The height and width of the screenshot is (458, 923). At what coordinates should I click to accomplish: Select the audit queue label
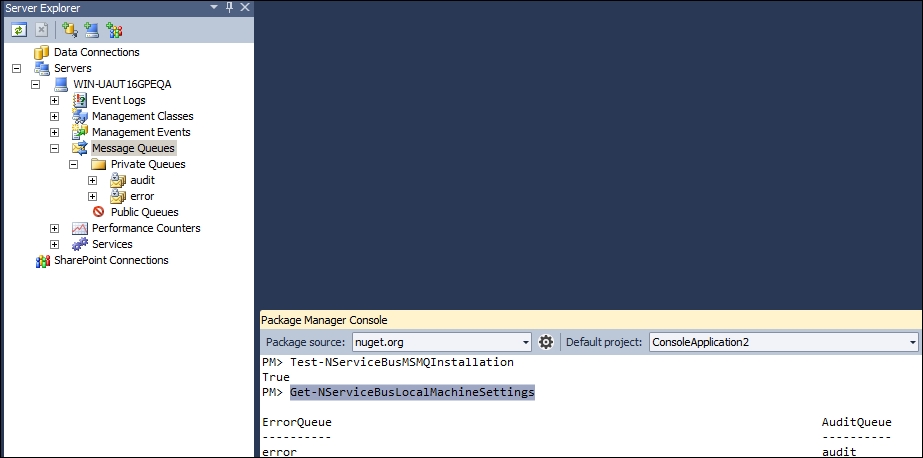(142, 180)
